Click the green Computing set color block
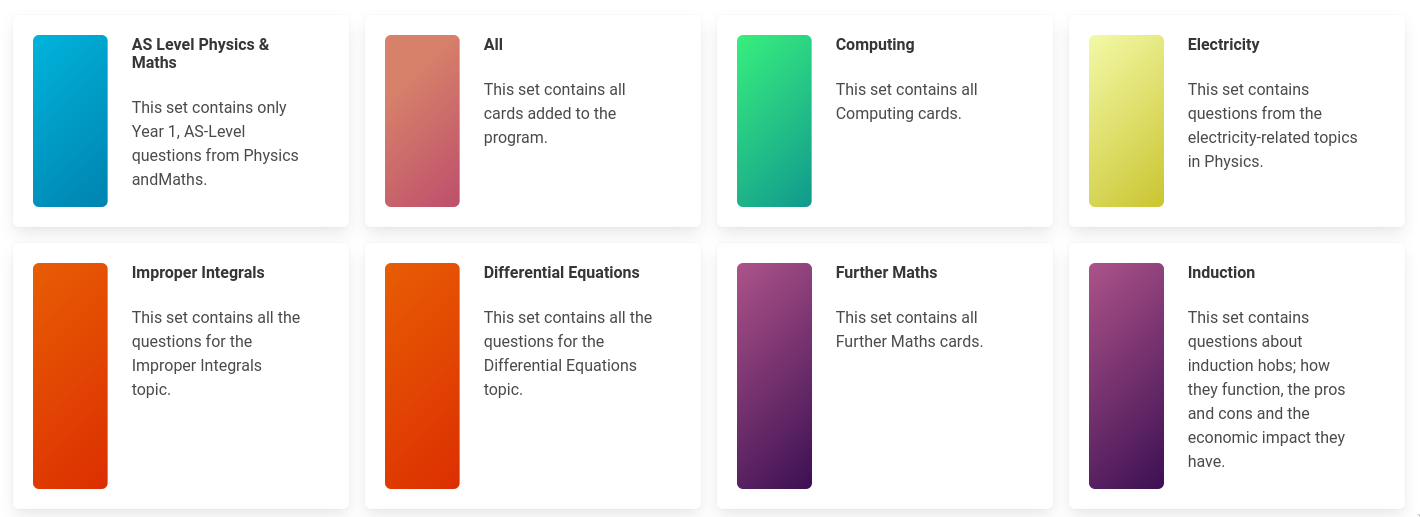 pos(774,121)
